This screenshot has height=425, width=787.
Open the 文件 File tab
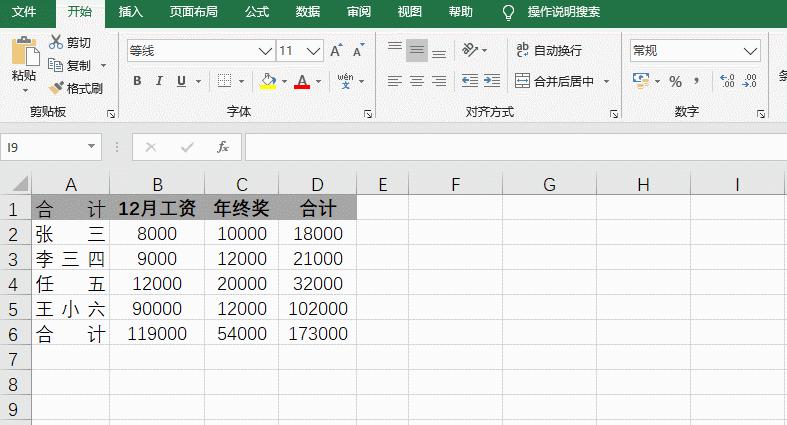(24, 12)
